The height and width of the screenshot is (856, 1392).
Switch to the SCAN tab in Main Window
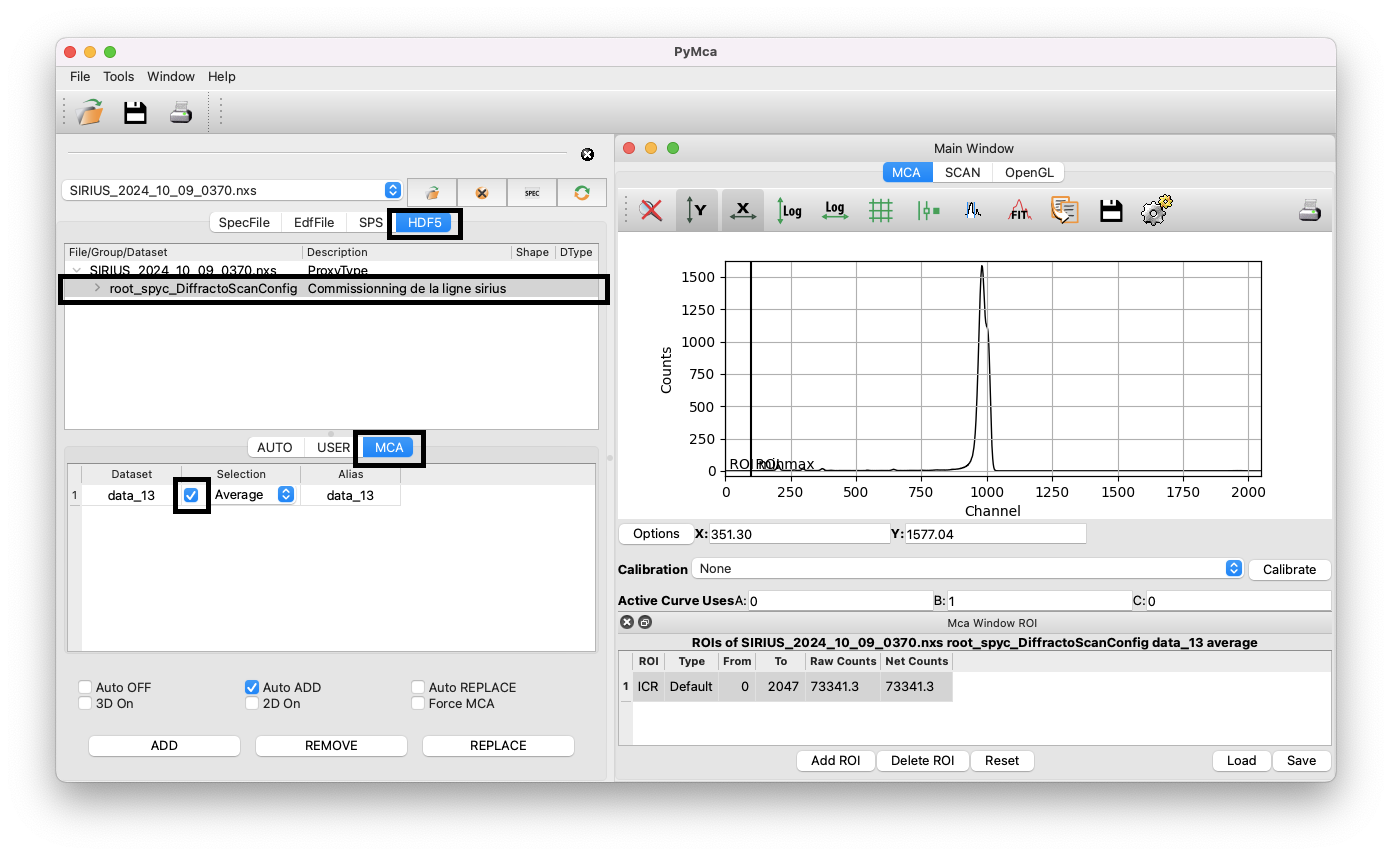tap(963, 172)
